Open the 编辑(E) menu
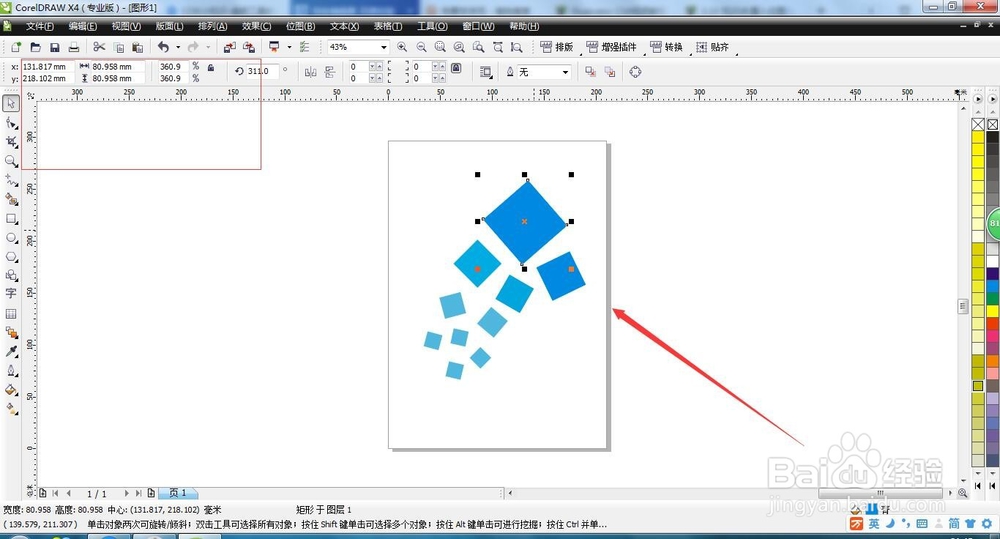 click(83, 26)
